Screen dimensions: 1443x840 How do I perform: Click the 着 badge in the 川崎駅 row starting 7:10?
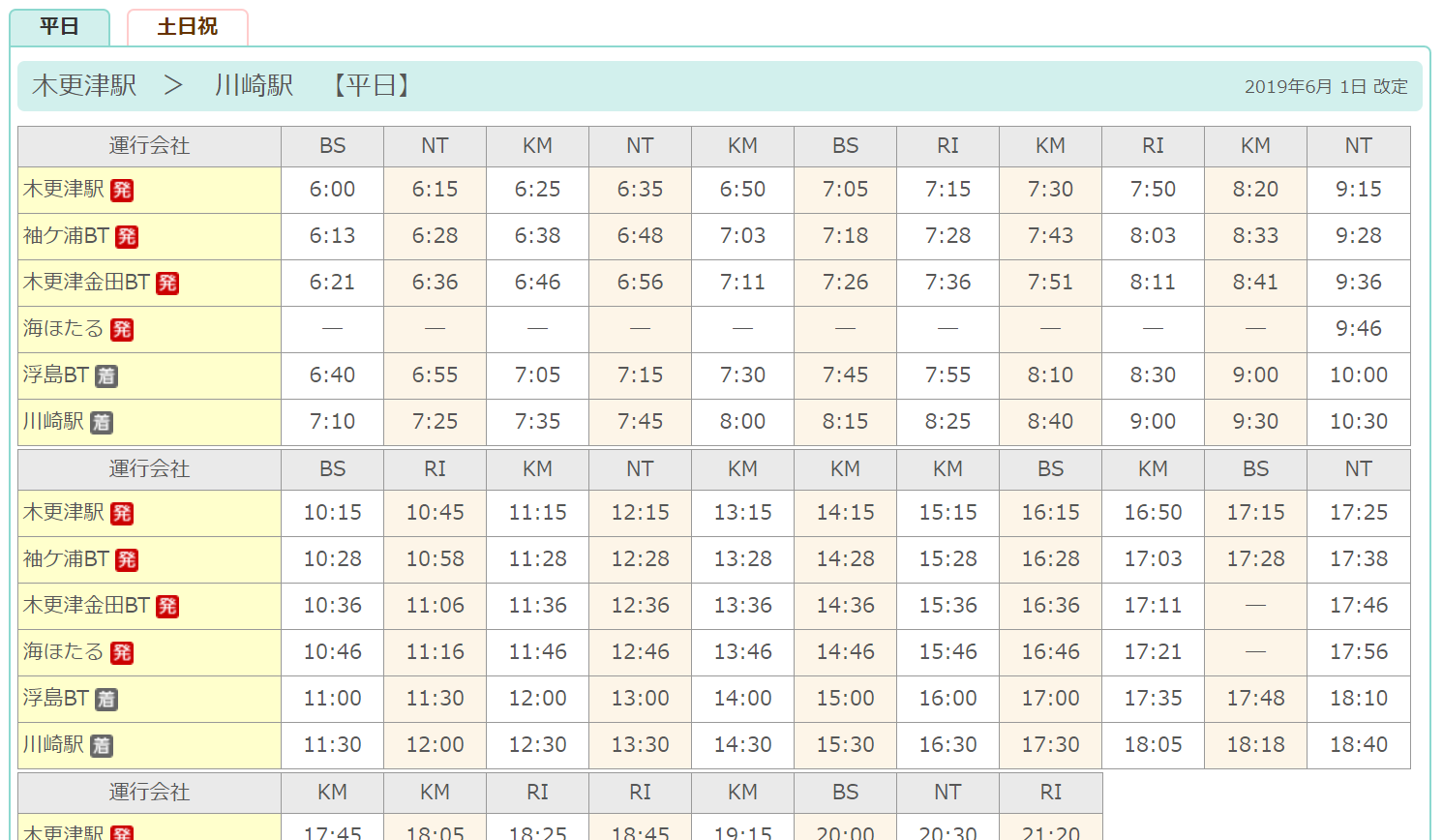click(x=102, y=423)
